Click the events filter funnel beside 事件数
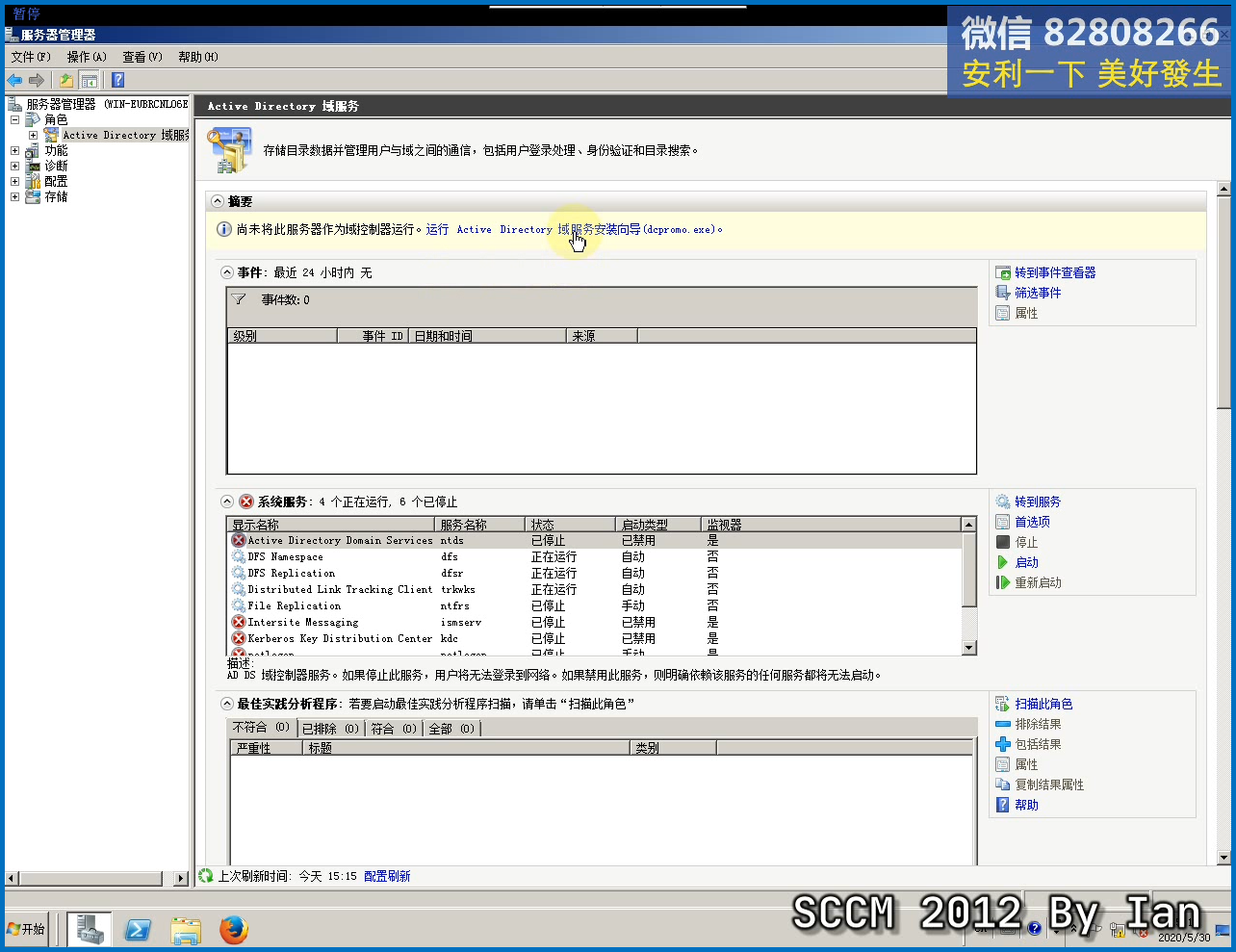Viewport: 1236px width, 952px height. [239, 299]
